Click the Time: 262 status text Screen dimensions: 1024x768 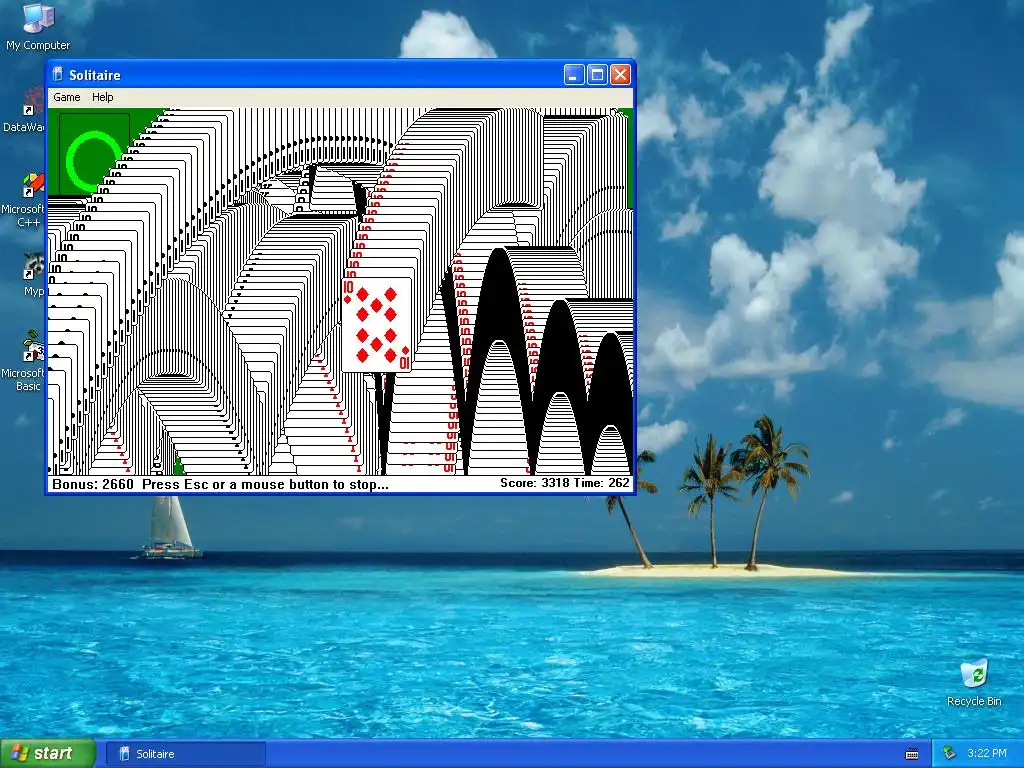601,483
